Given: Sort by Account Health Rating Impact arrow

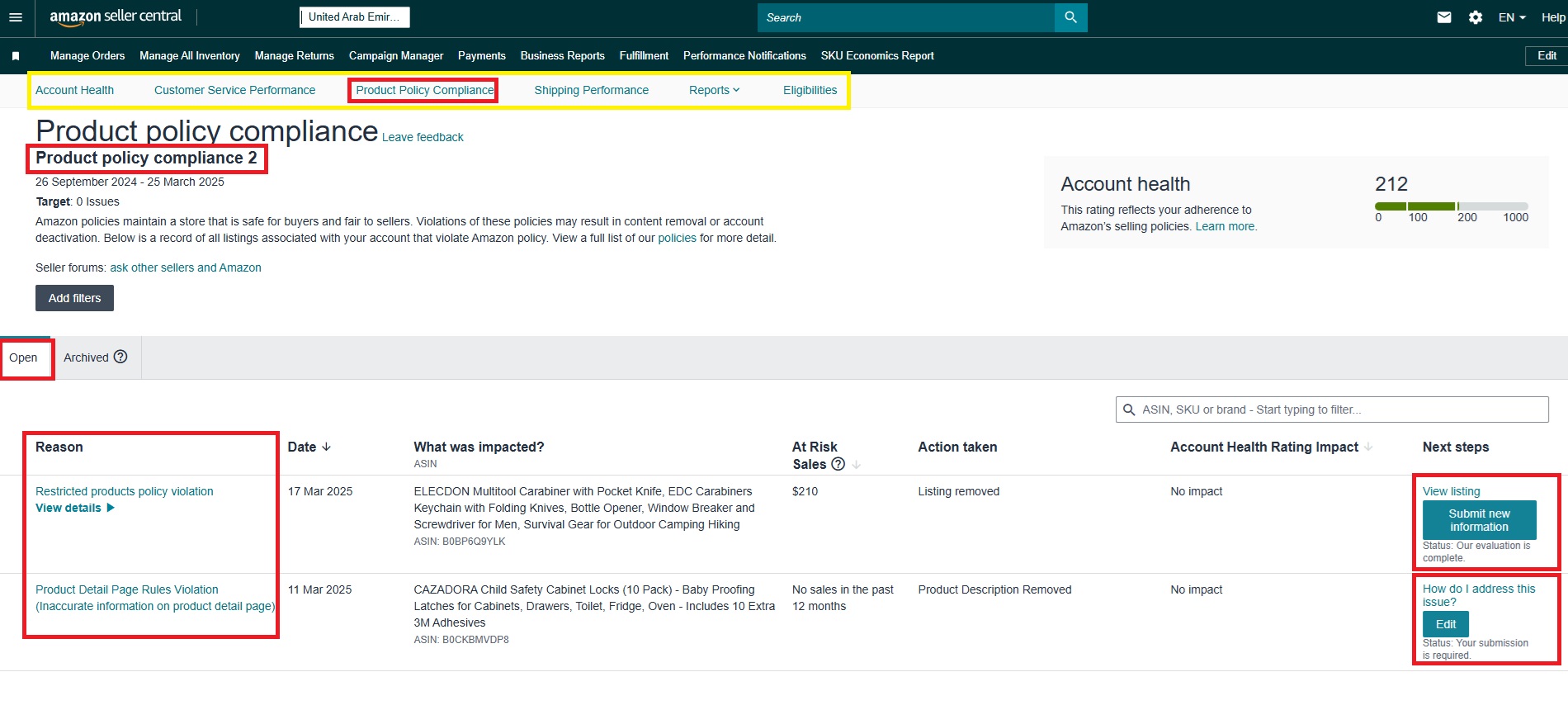Looking at the screenshot, I should pyautogui.click(x=1368, y=447).
